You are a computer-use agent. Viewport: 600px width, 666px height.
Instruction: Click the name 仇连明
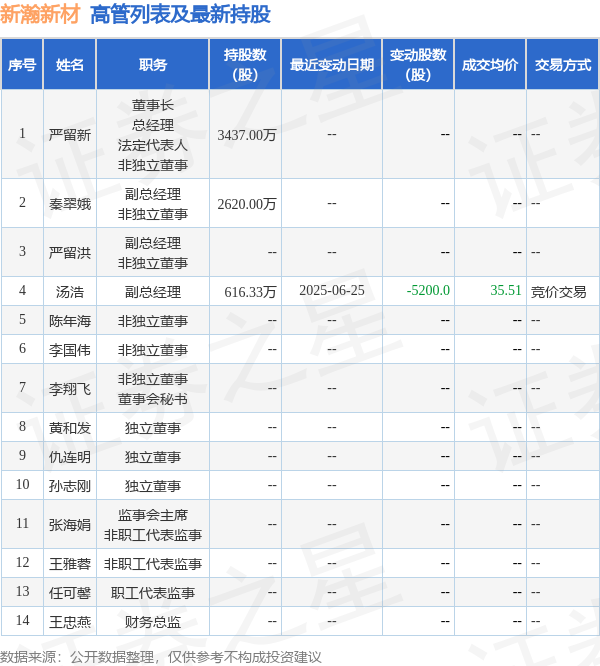click(x=70, y=457)
